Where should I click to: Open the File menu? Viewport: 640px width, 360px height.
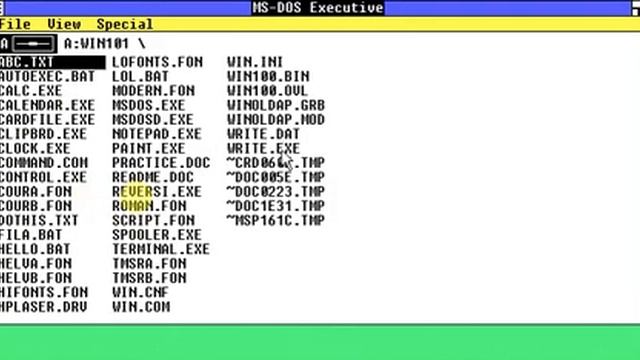click(x=15, y=24)
